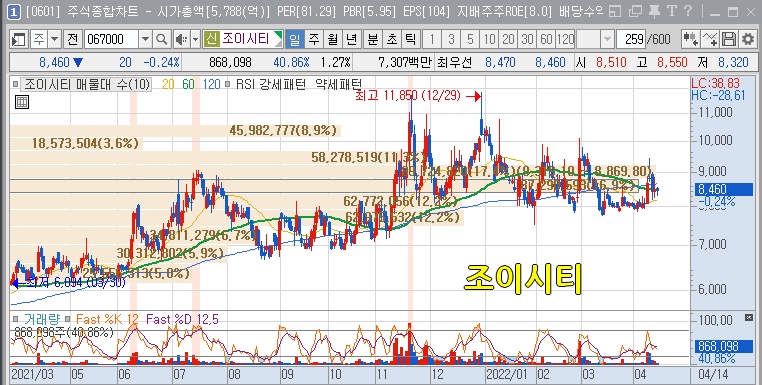Screen dimensions: 762x385
Task: Click stock code input field 067000
Action: pyautogui.click(x=112, y=39)
